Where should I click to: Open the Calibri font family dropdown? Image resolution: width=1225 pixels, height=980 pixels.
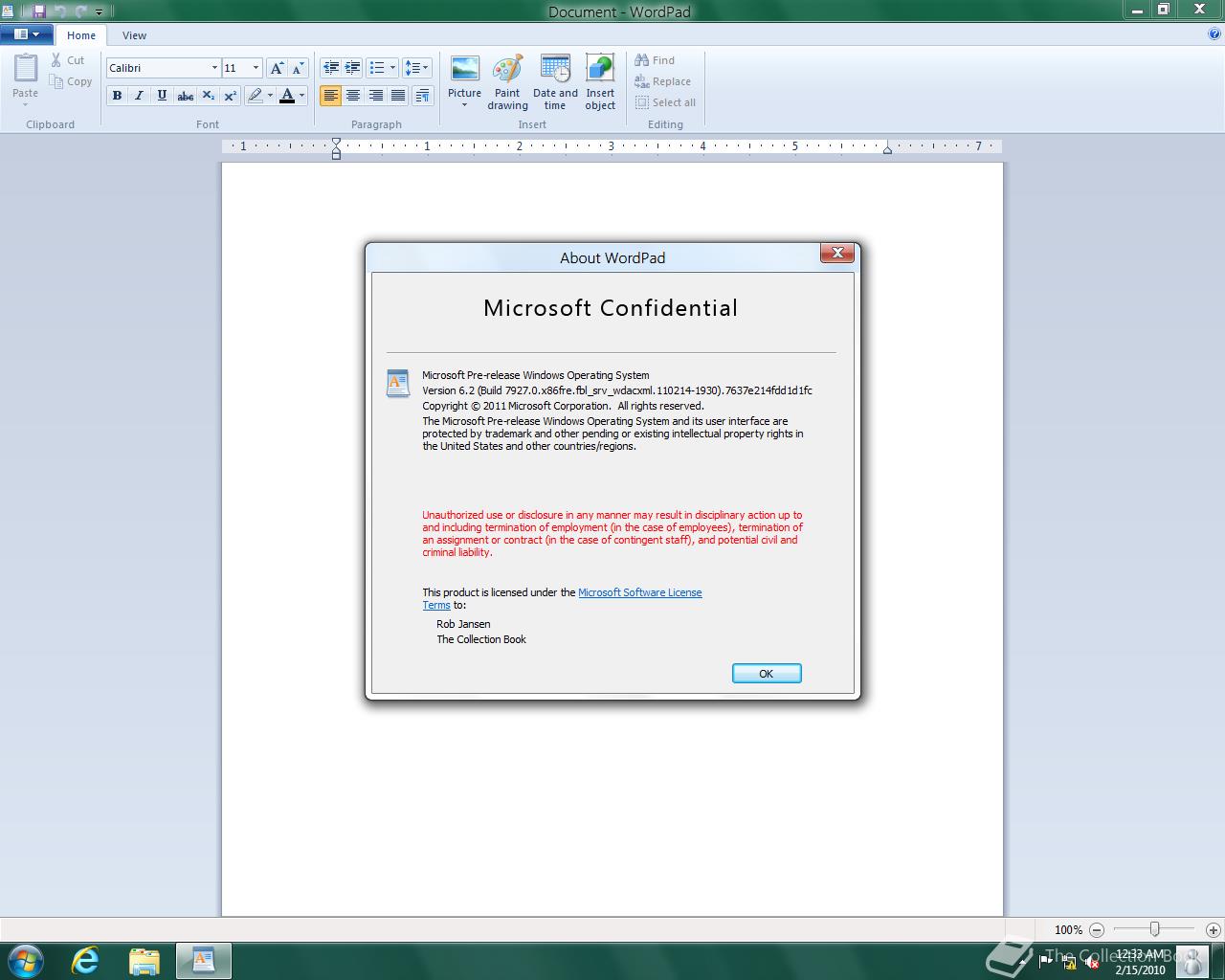[x=214, y=68]
